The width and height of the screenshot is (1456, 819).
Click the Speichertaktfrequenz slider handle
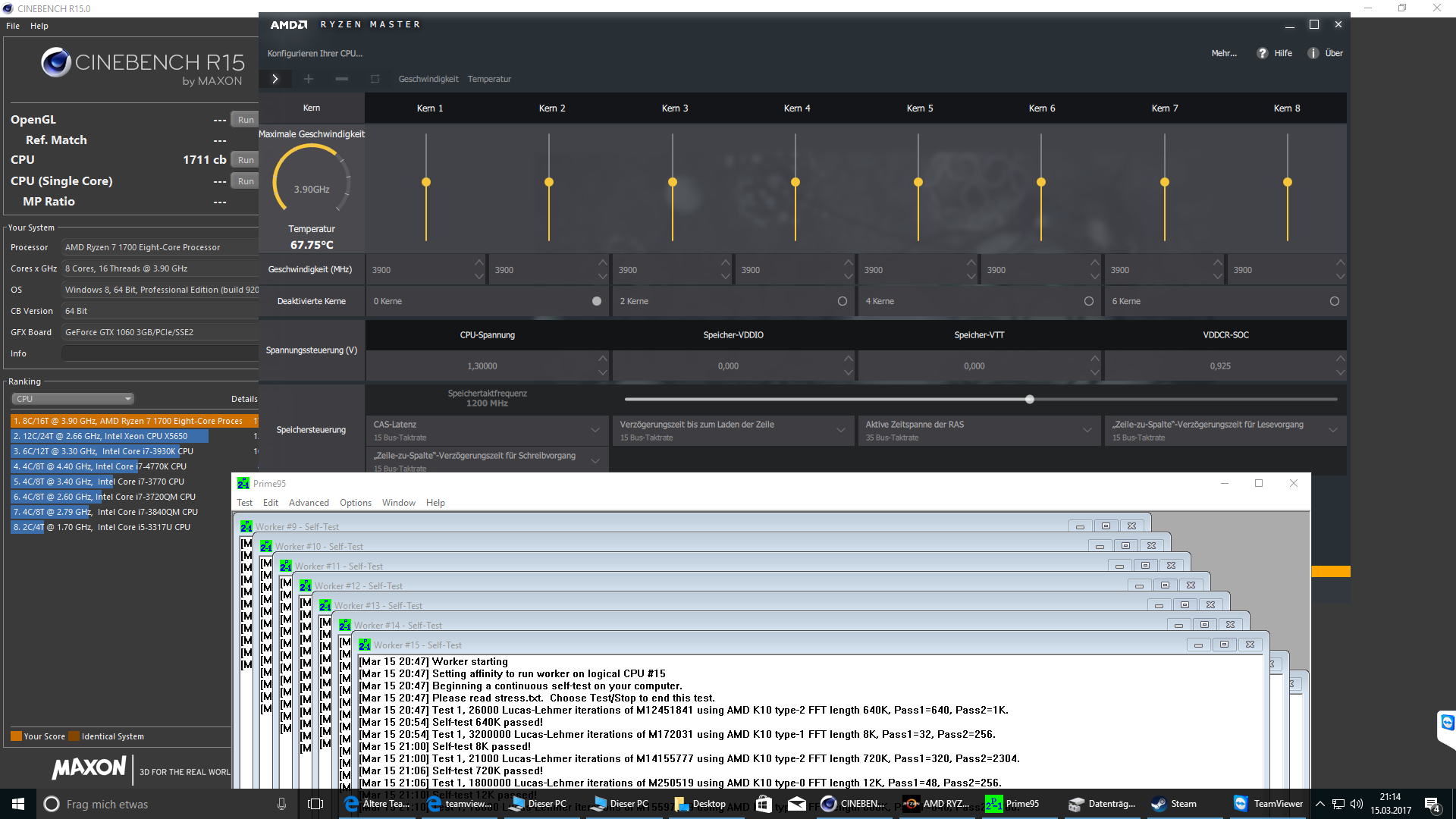pyautogui.click(x=1029, y=399)
